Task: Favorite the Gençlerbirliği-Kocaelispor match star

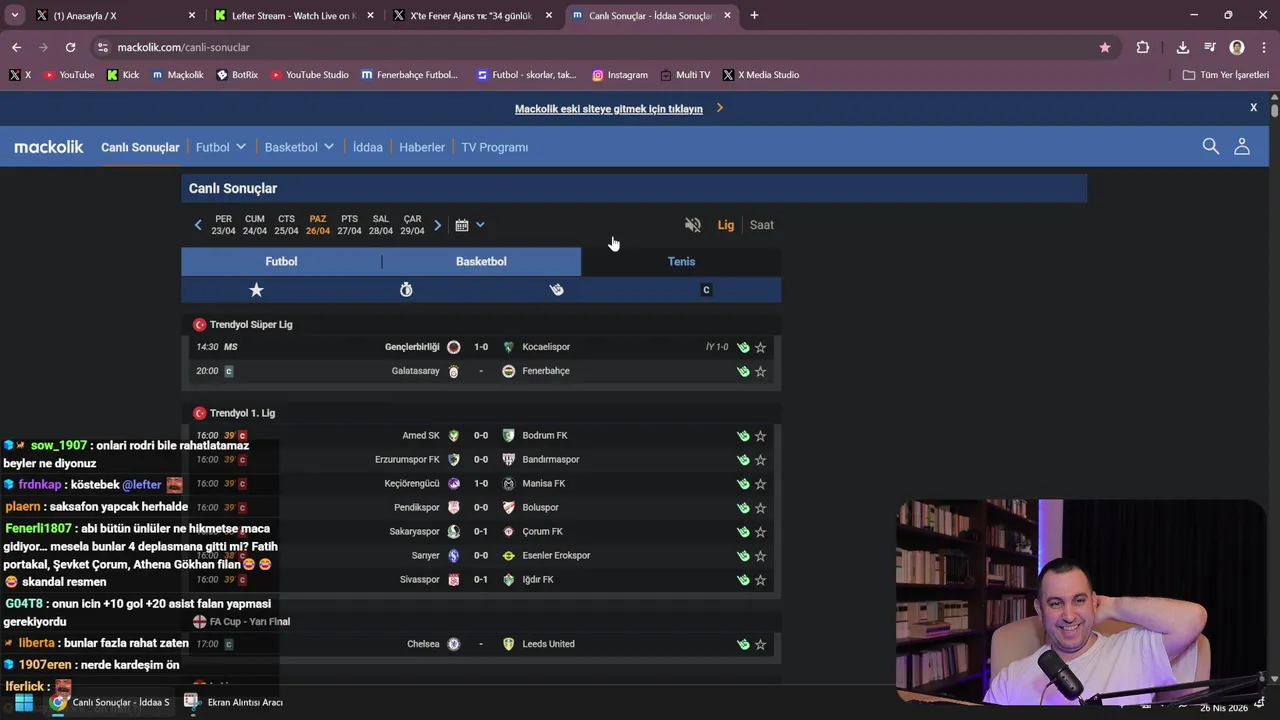Action: (x=760, y=347)
